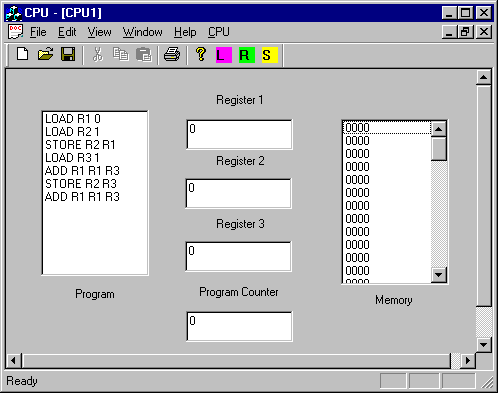Select the first 0000 memory entry
This screenshot has height=393, width=498.
point(387,128)
